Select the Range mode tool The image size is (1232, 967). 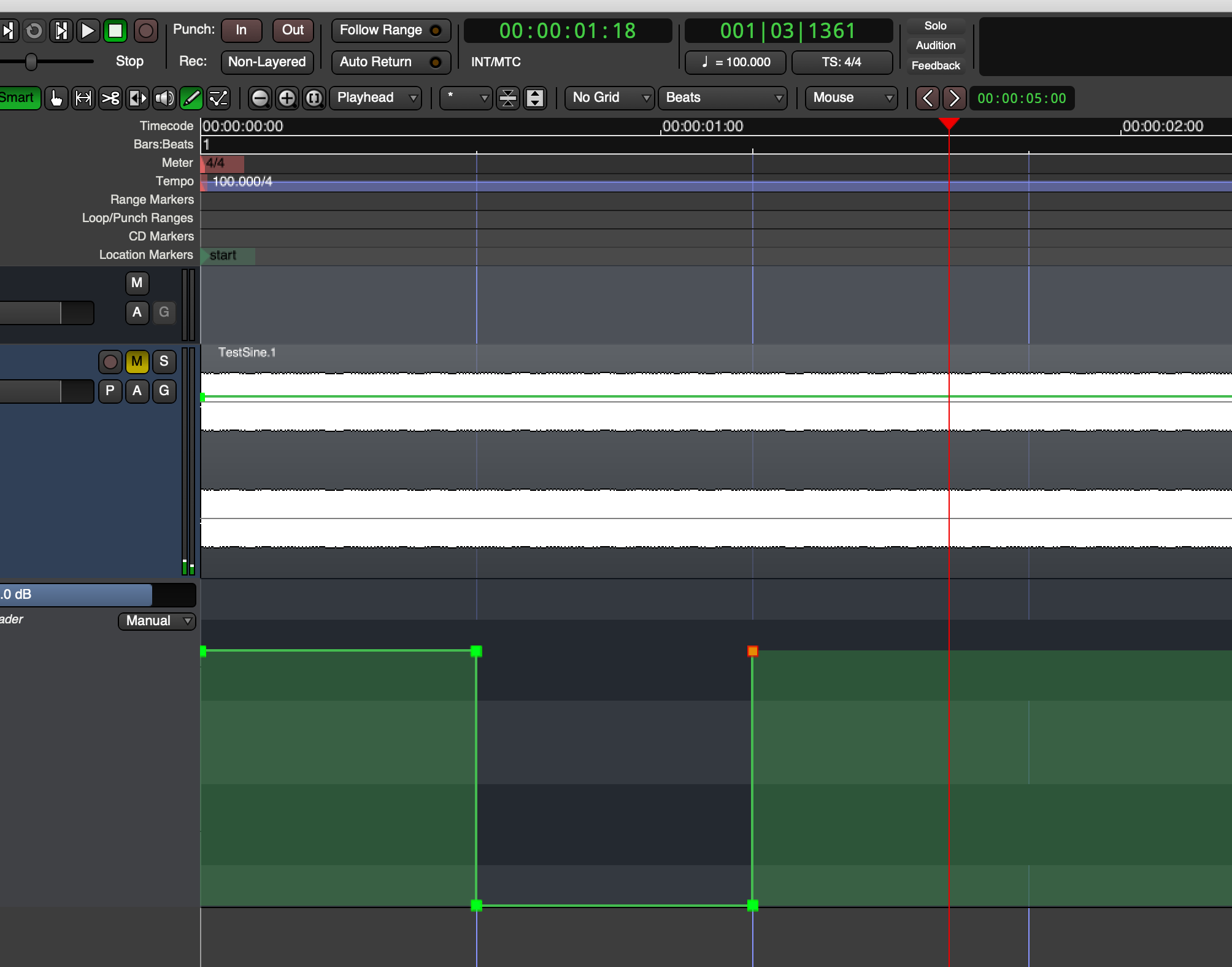point(83,98)
